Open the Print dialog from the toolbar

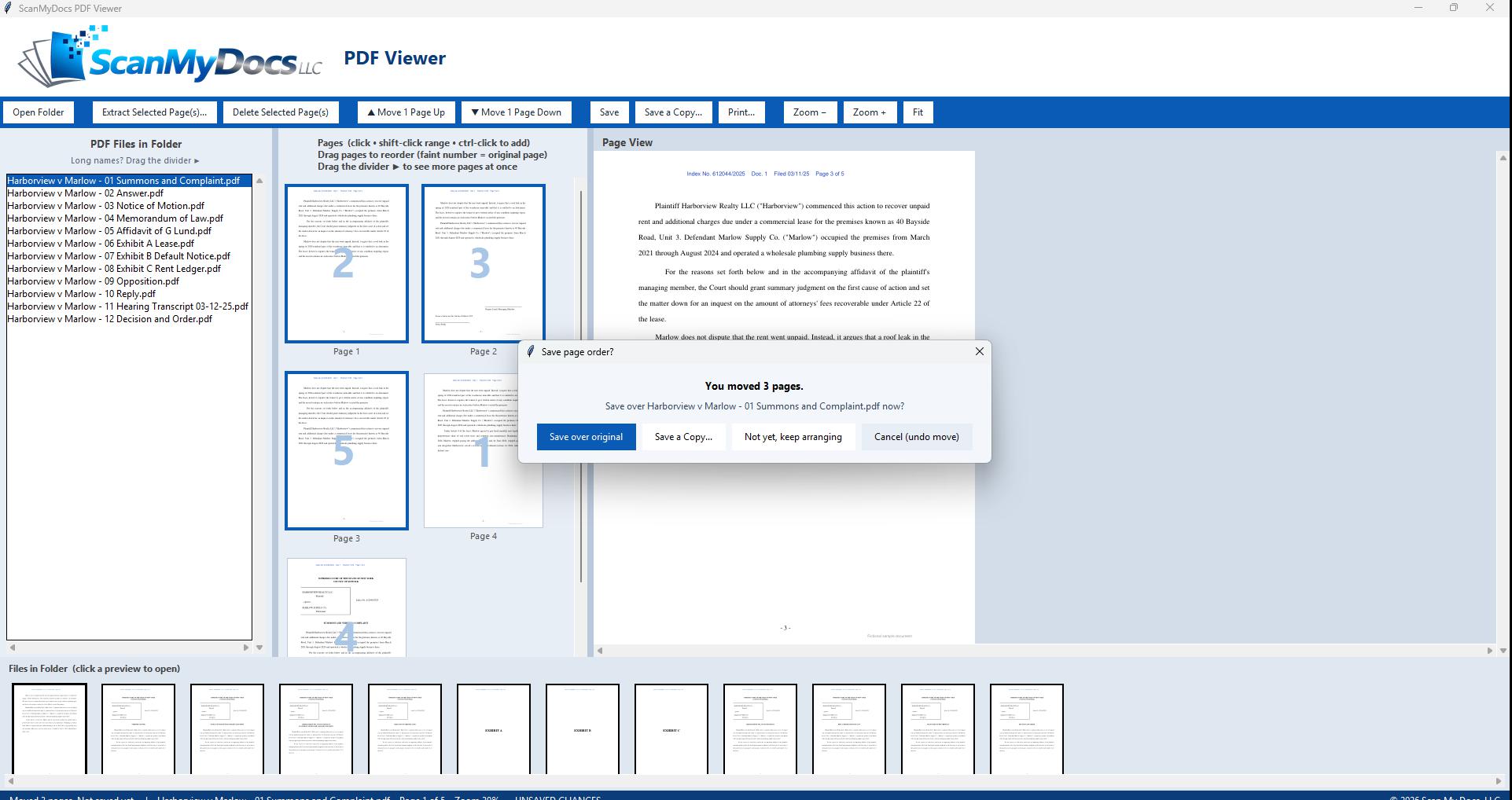pos(741,112)
